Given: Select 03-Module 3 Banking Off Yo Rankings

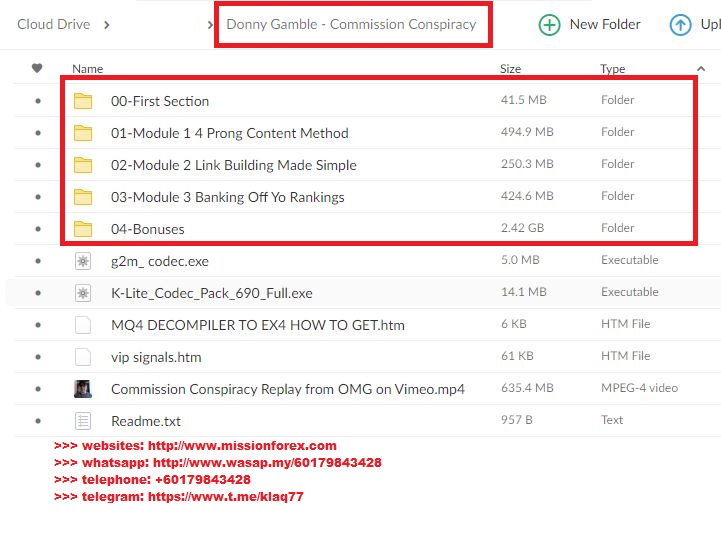Looking at the screenshot, I should pos(228,197).
